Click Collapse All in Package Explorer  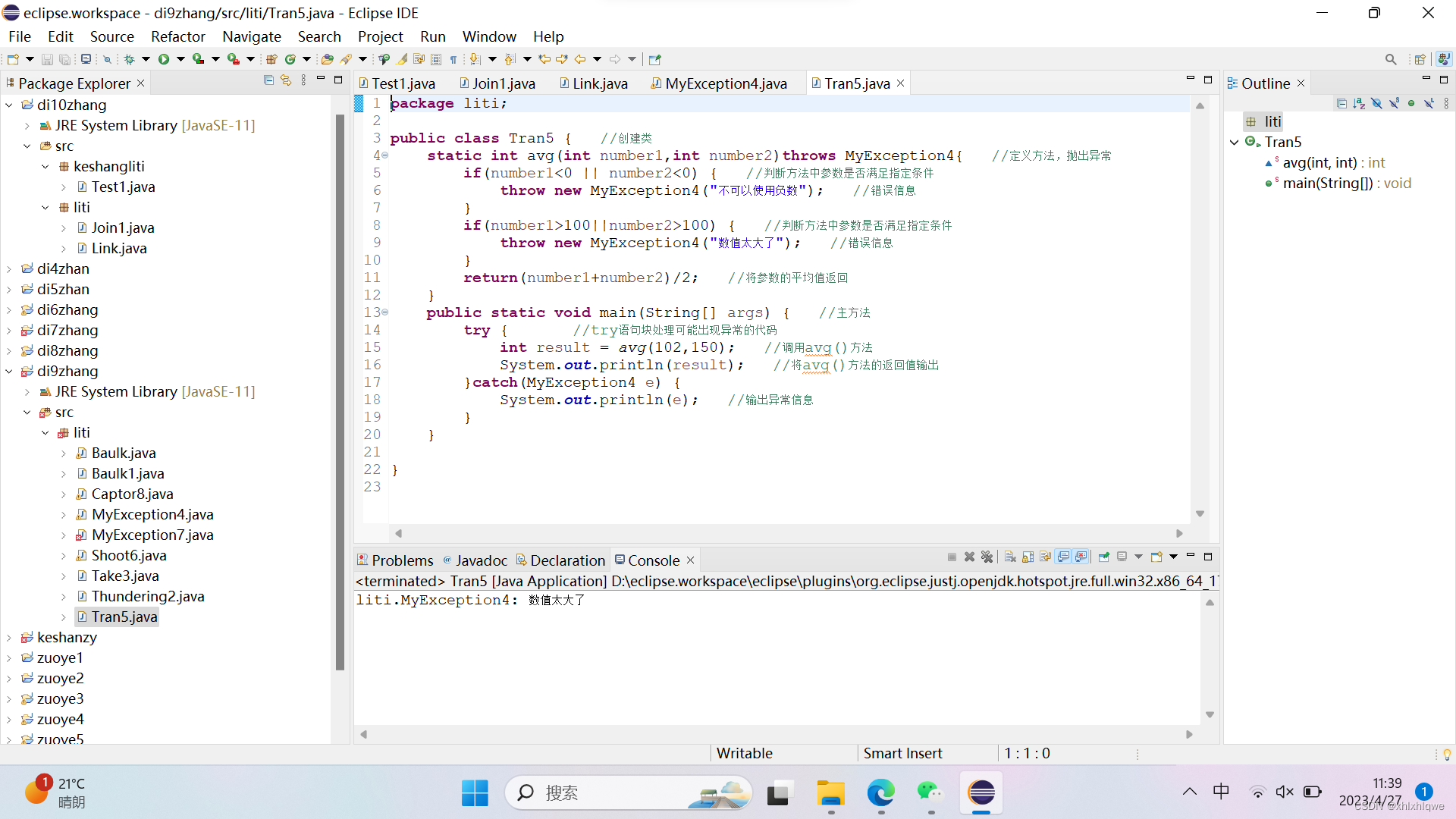click(268, 80)
